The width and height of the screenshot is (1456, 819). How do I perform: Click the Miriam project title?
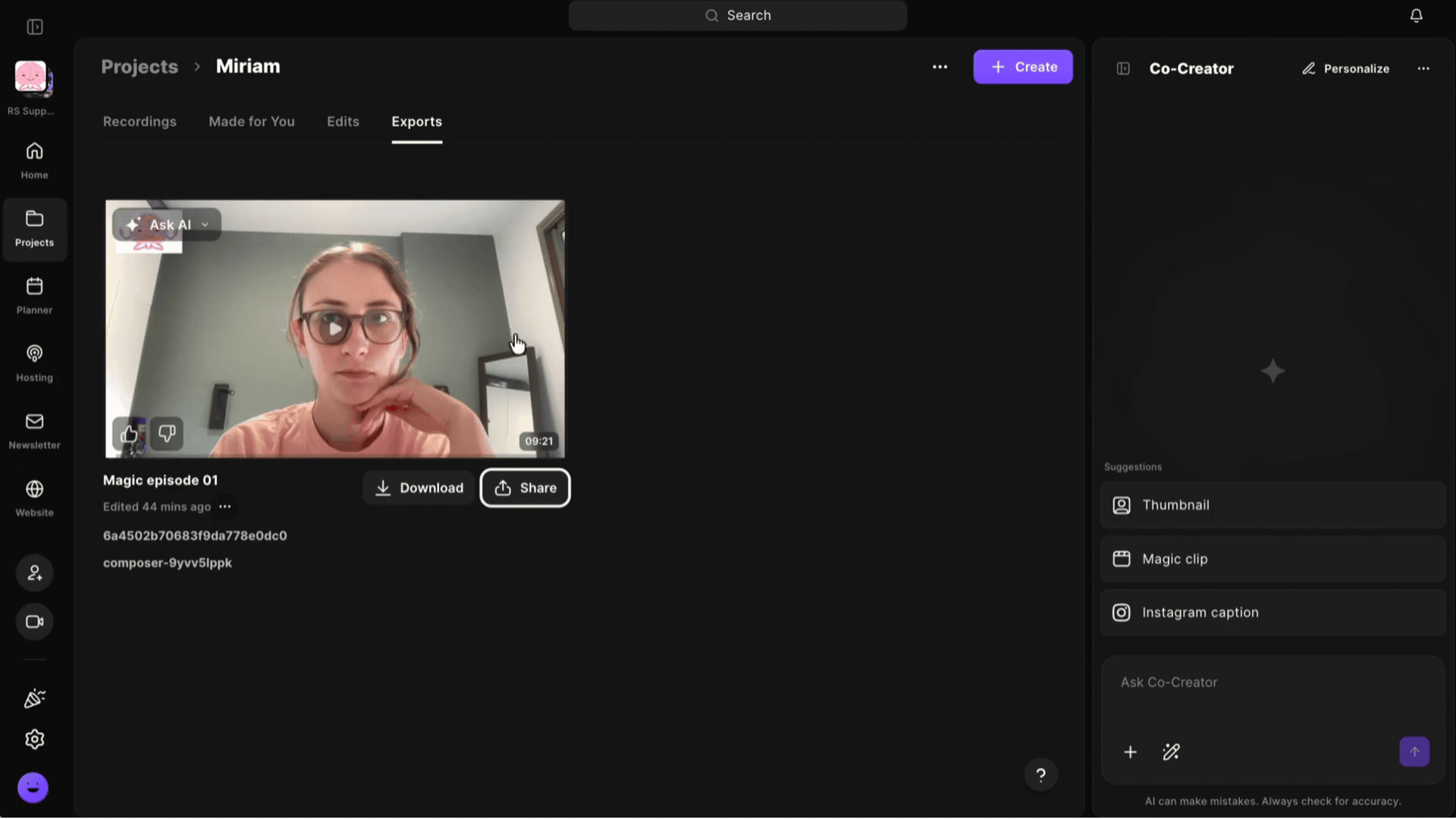pyautogui.click(x=248, y=67)
